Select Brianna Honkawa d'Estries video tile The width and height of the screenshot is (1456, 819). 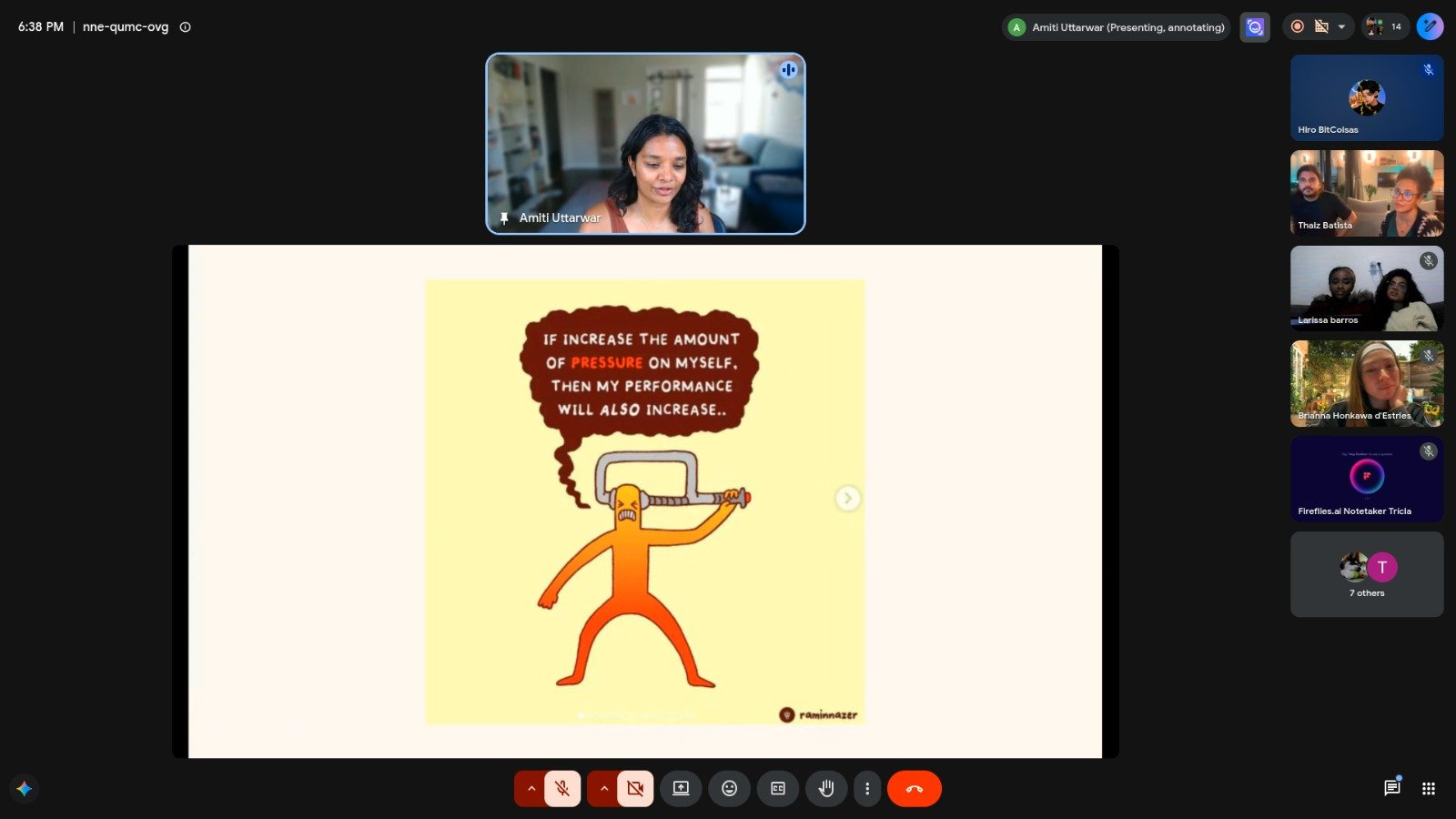tap(1367, 384)
